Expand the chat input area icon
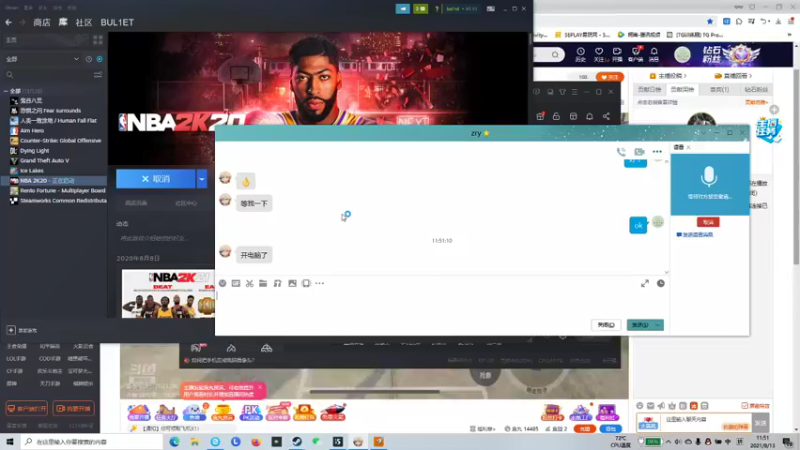The width and height of the screenshot is (800, 450). pos(645,283)
